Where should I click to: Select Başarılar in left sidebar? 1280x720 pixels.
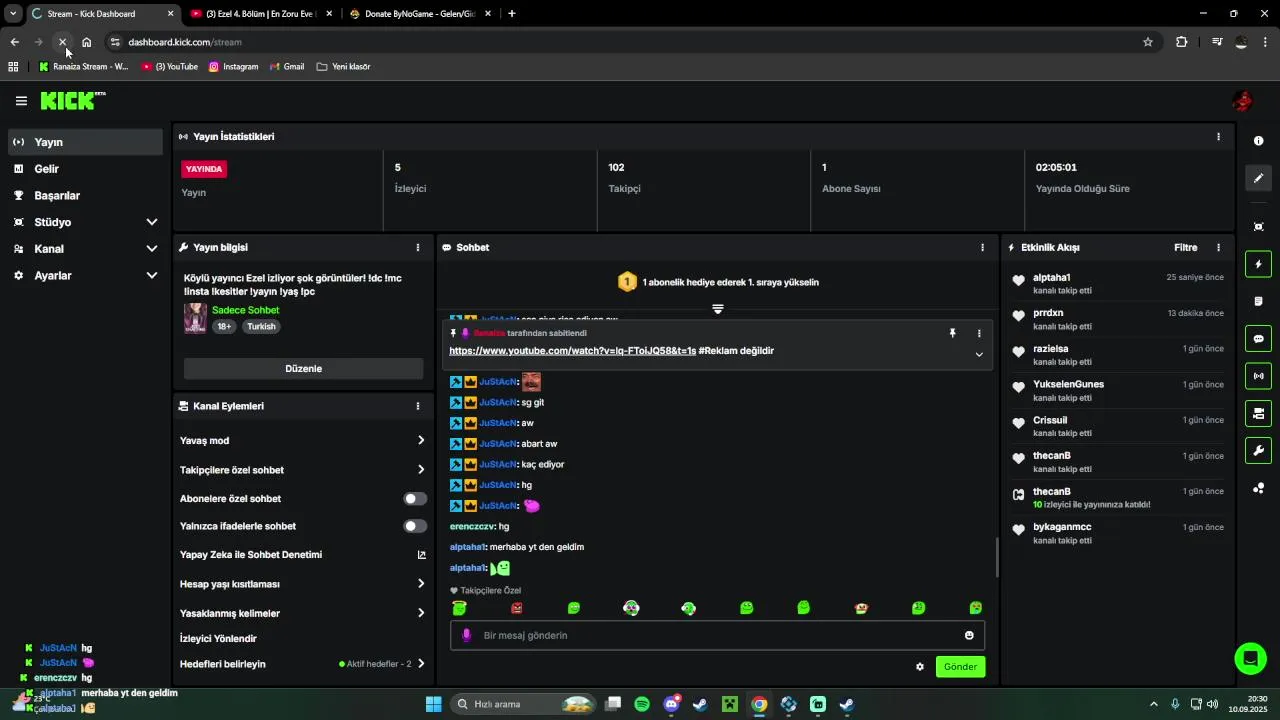(x=85, y=196)
